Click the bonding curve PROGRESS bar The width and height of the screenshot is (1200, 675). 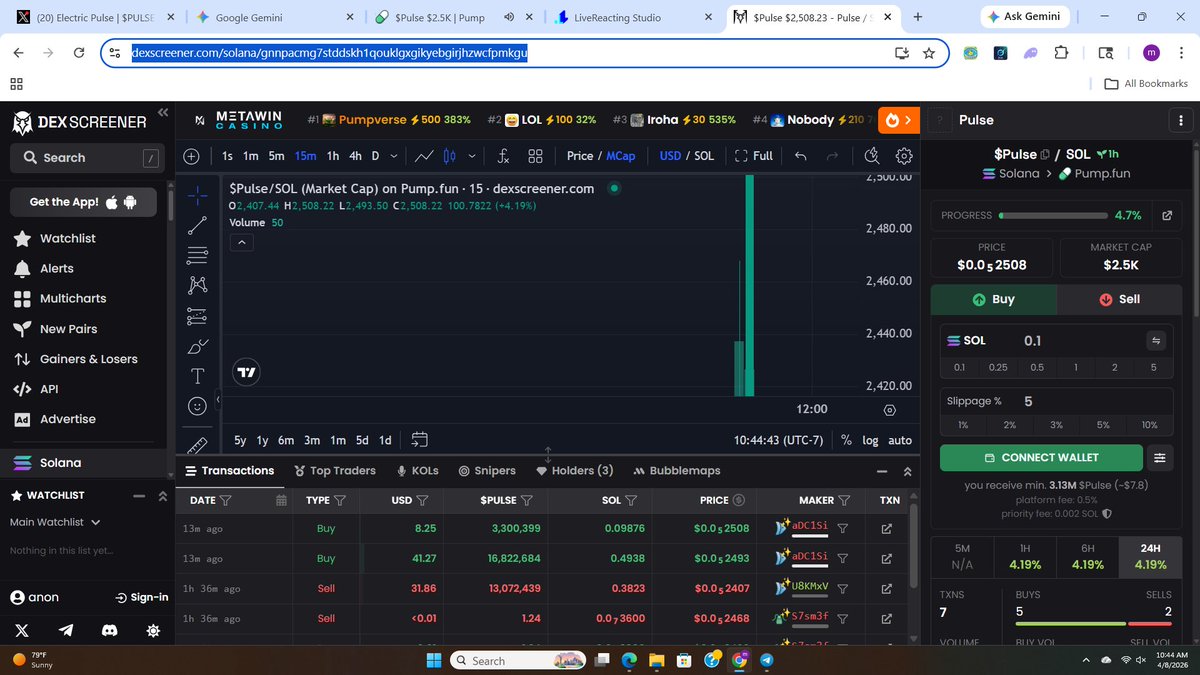(1053, 215)
